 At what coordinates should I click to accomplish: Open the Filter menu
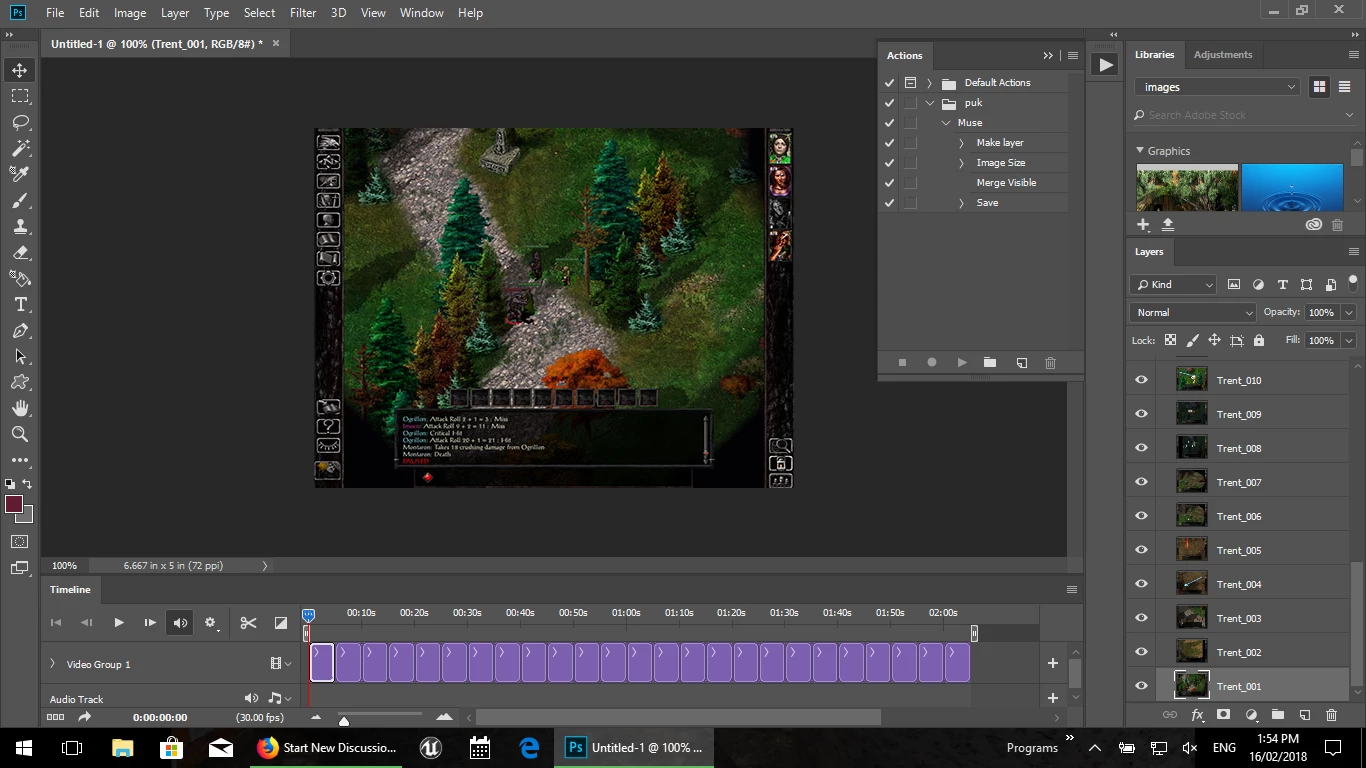coord(303,13)
